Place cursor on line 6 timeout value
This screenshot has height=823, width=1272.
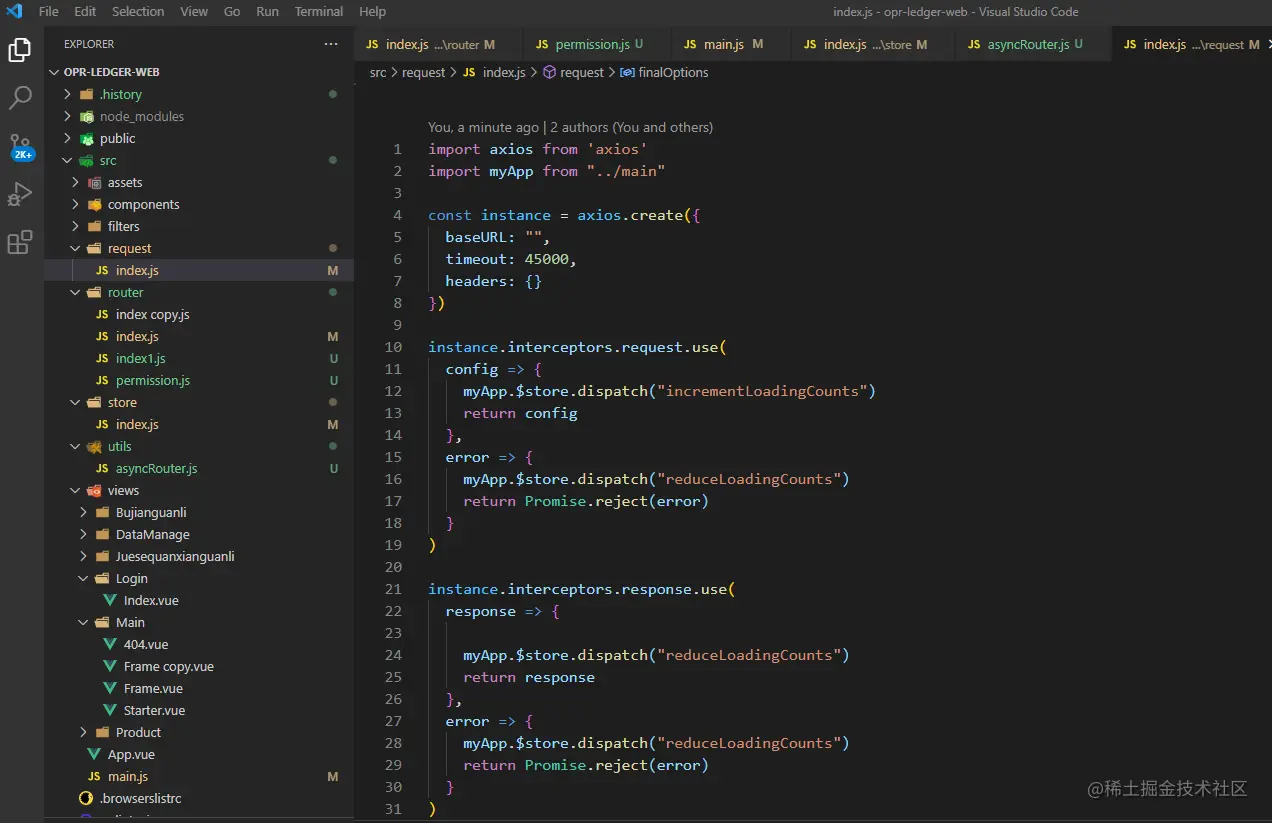tap(547, 259)
